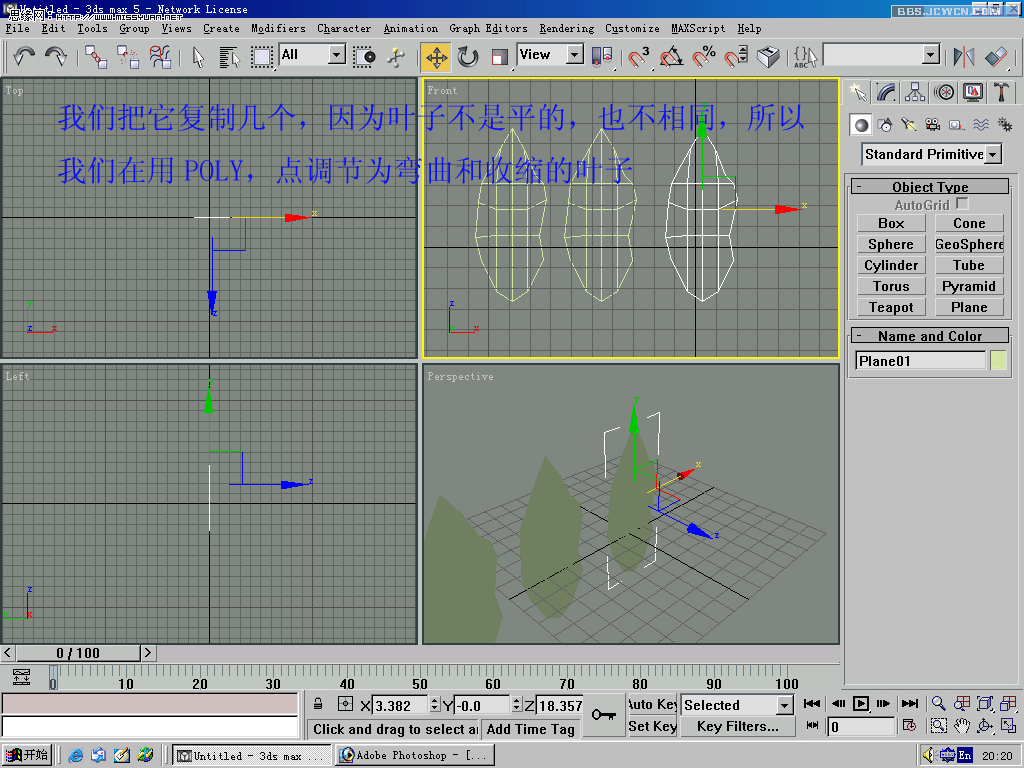Click the Undo arrow in the main toolbar

coord(24,56)
